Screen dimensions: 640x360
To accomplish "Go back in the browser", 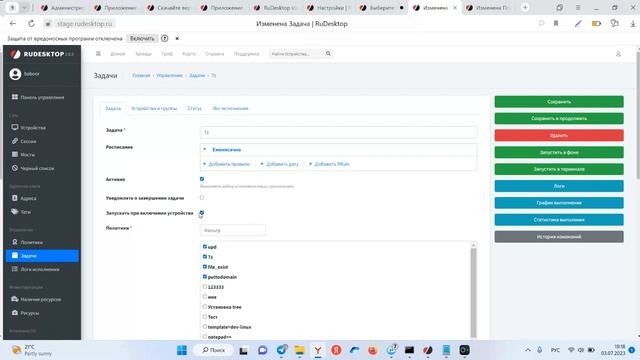I will click(x=13, y=24).
